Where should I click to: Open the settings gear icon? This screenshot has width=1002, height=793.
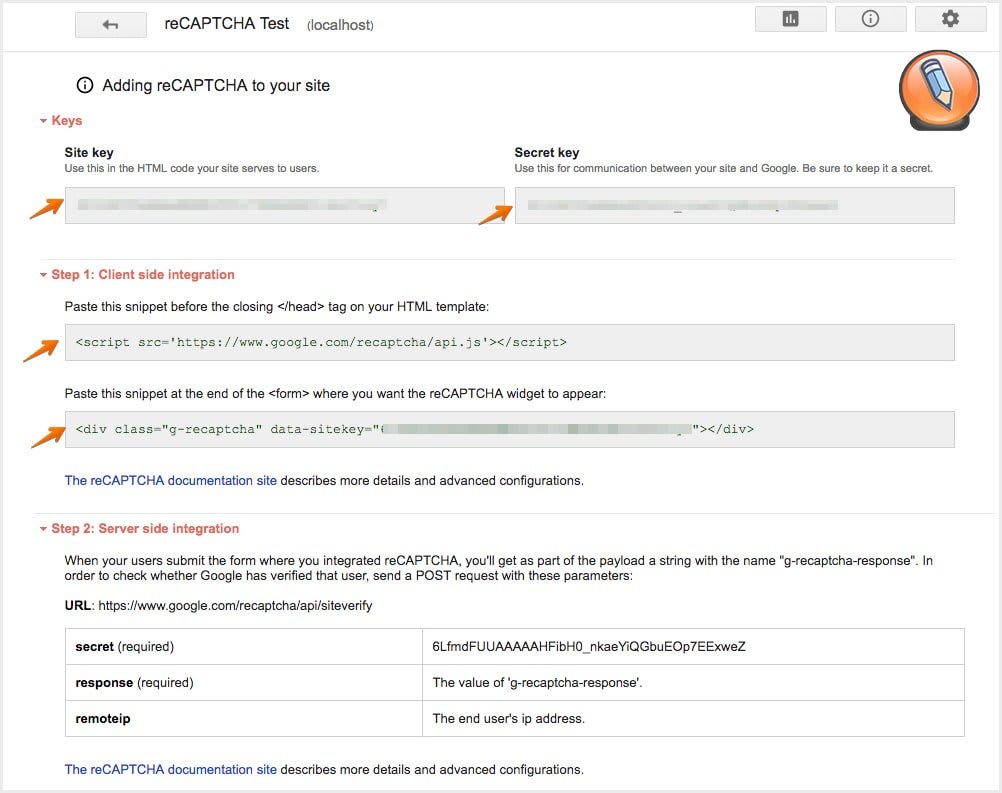[950, 19]
